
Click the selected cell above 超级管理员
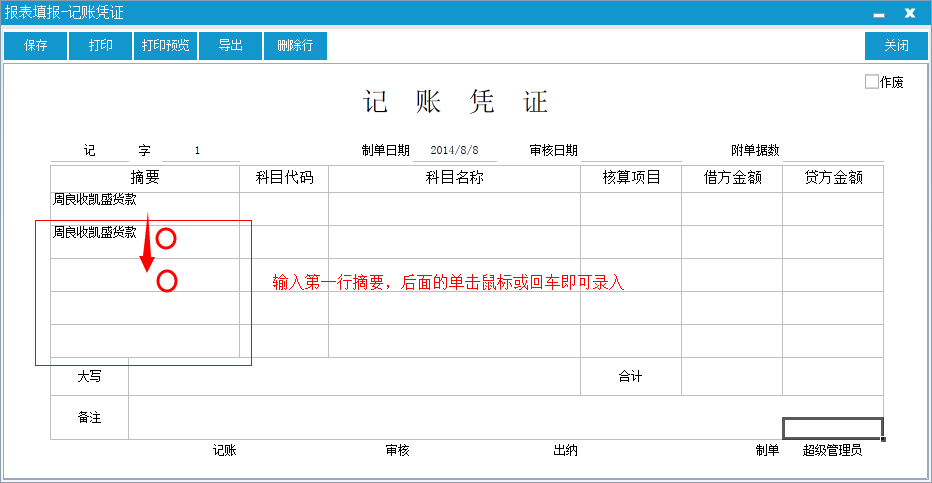833,428
